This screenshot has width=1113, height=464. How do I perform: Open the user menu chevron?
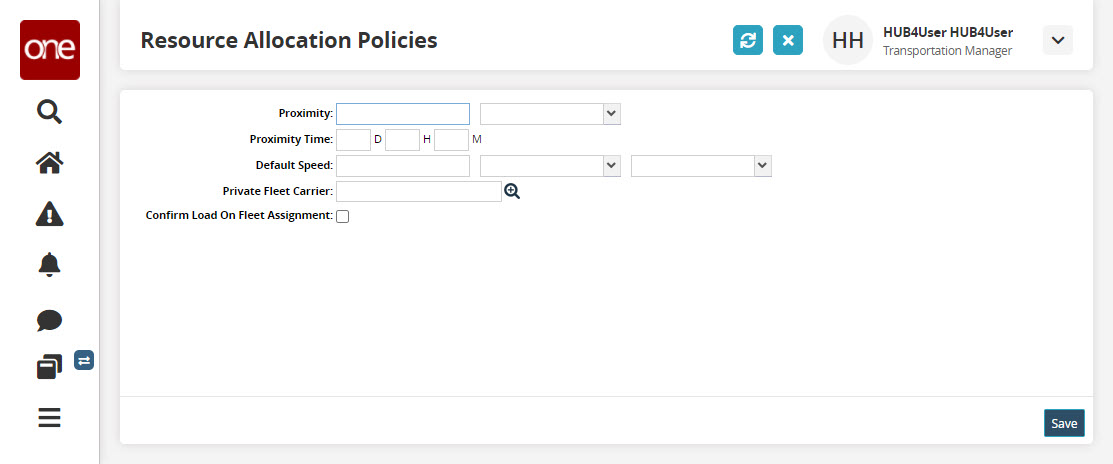tap(1057, 40)
